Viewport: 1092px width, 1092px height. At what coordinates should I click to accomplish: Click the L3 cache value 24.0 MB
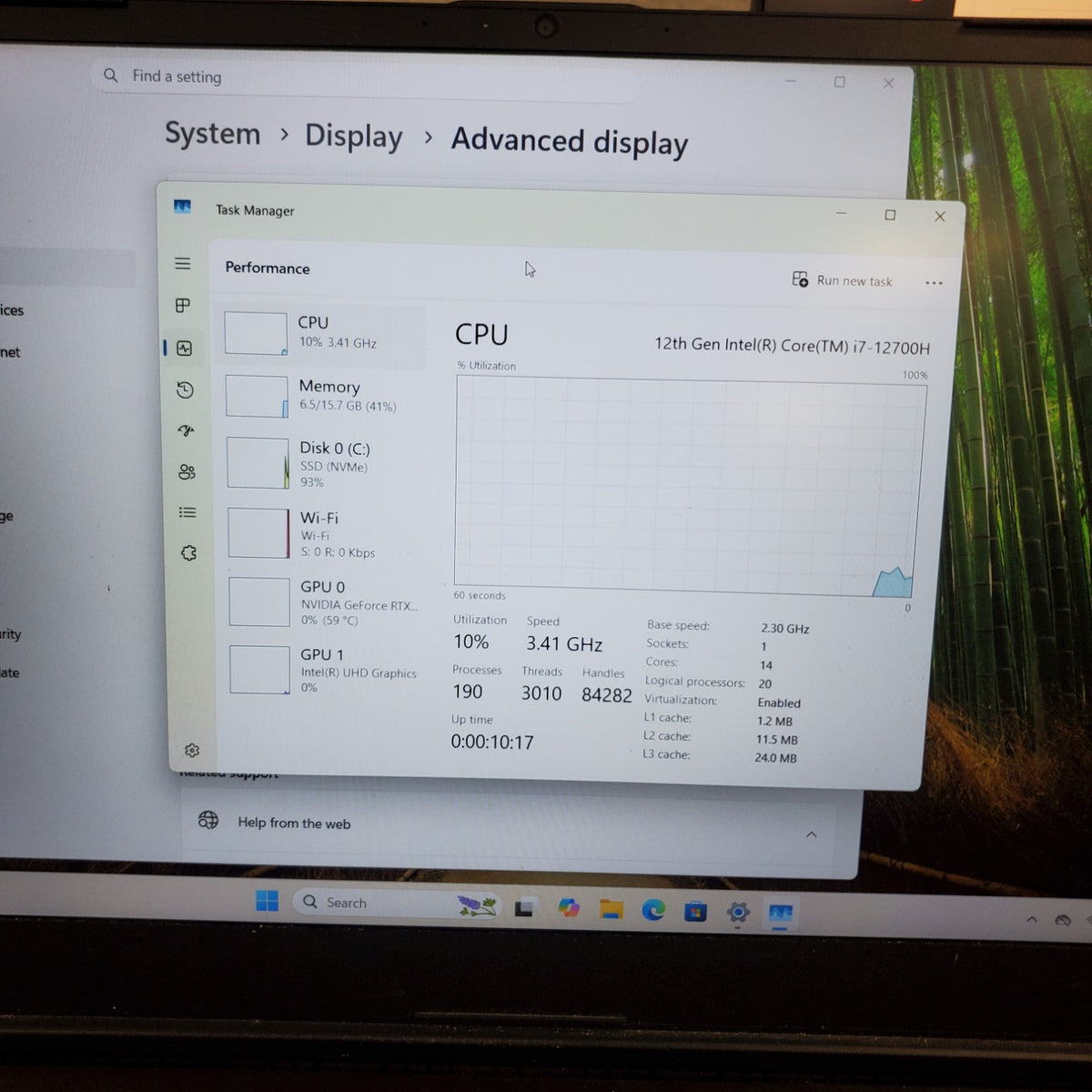pyautogui.click(x=775, y=758)
